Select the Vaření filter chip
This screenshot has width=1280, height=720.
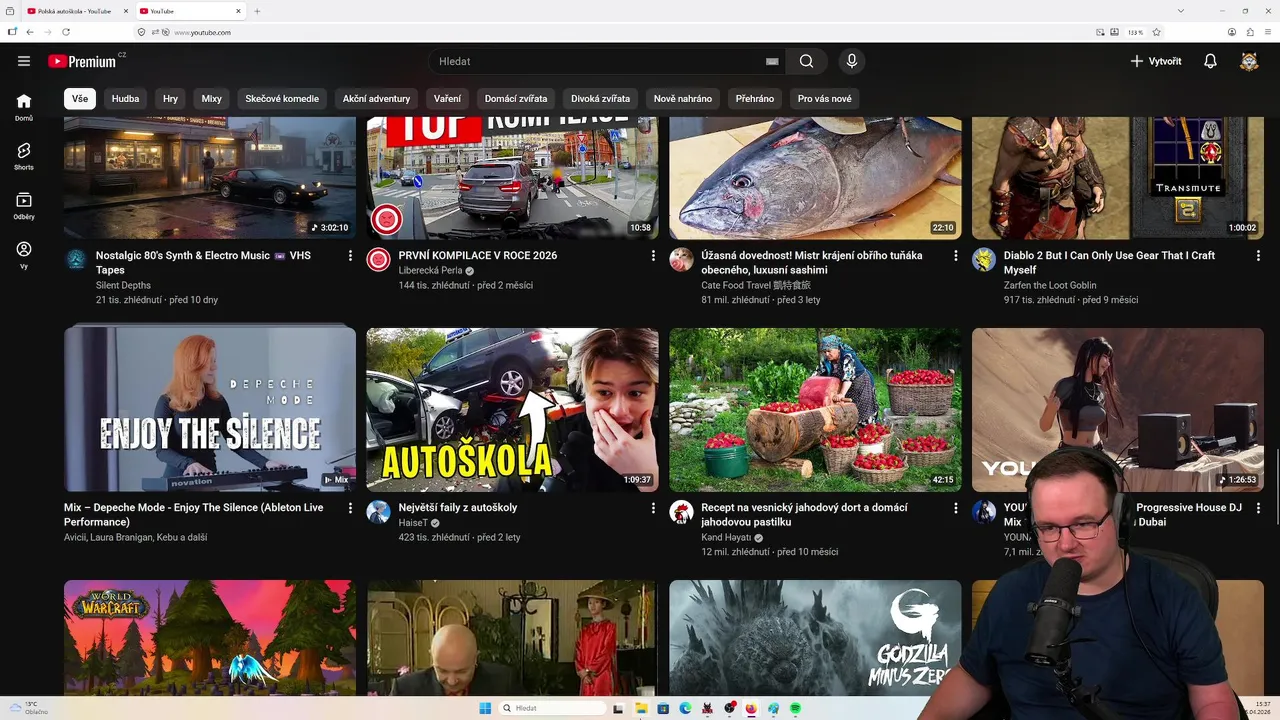click(x=447, y=99)
